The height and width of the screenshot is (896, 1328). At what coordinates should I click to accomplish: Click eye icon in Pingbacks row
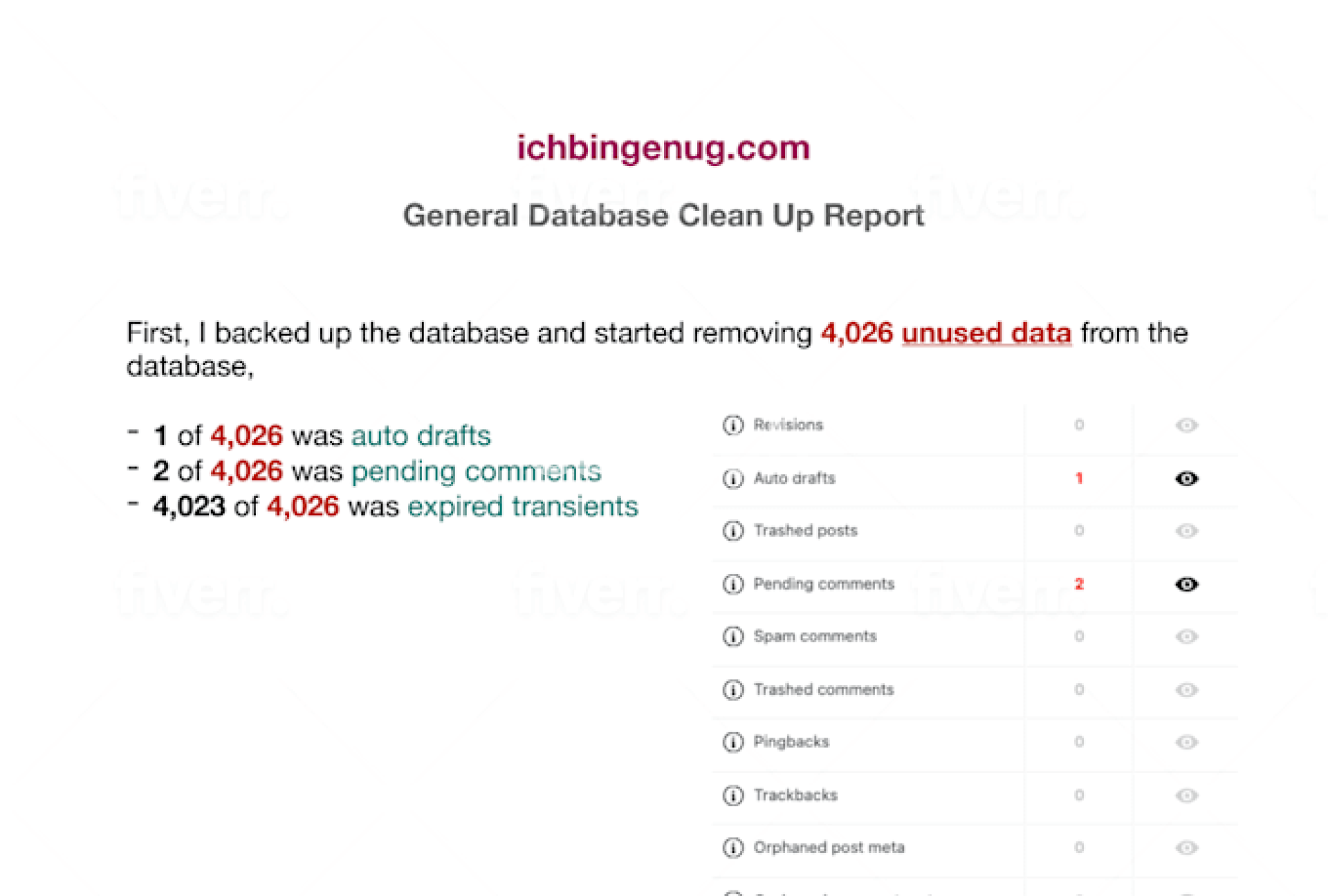coord(1186,742)
